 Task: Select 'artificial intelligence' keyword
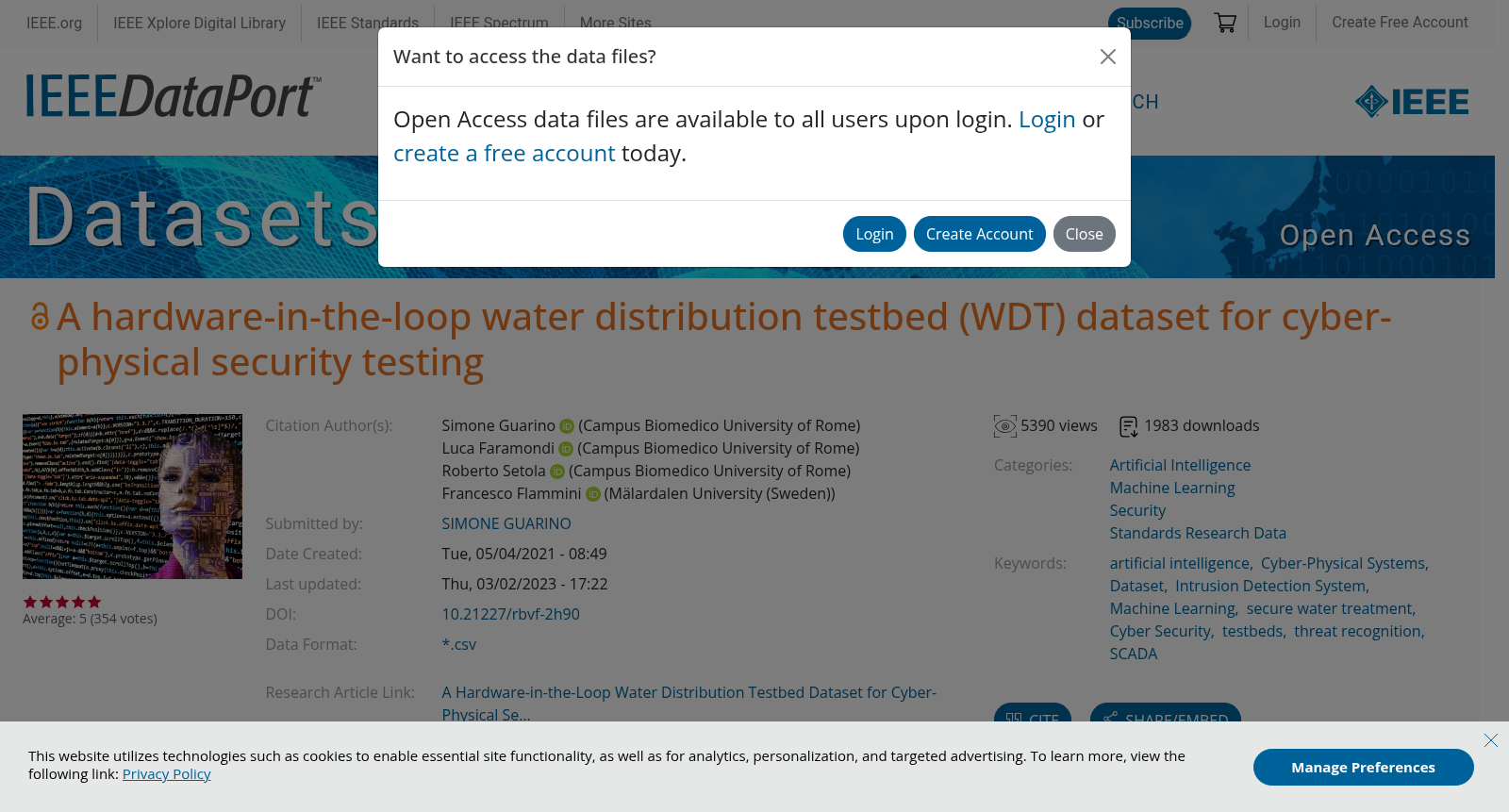1180,563
